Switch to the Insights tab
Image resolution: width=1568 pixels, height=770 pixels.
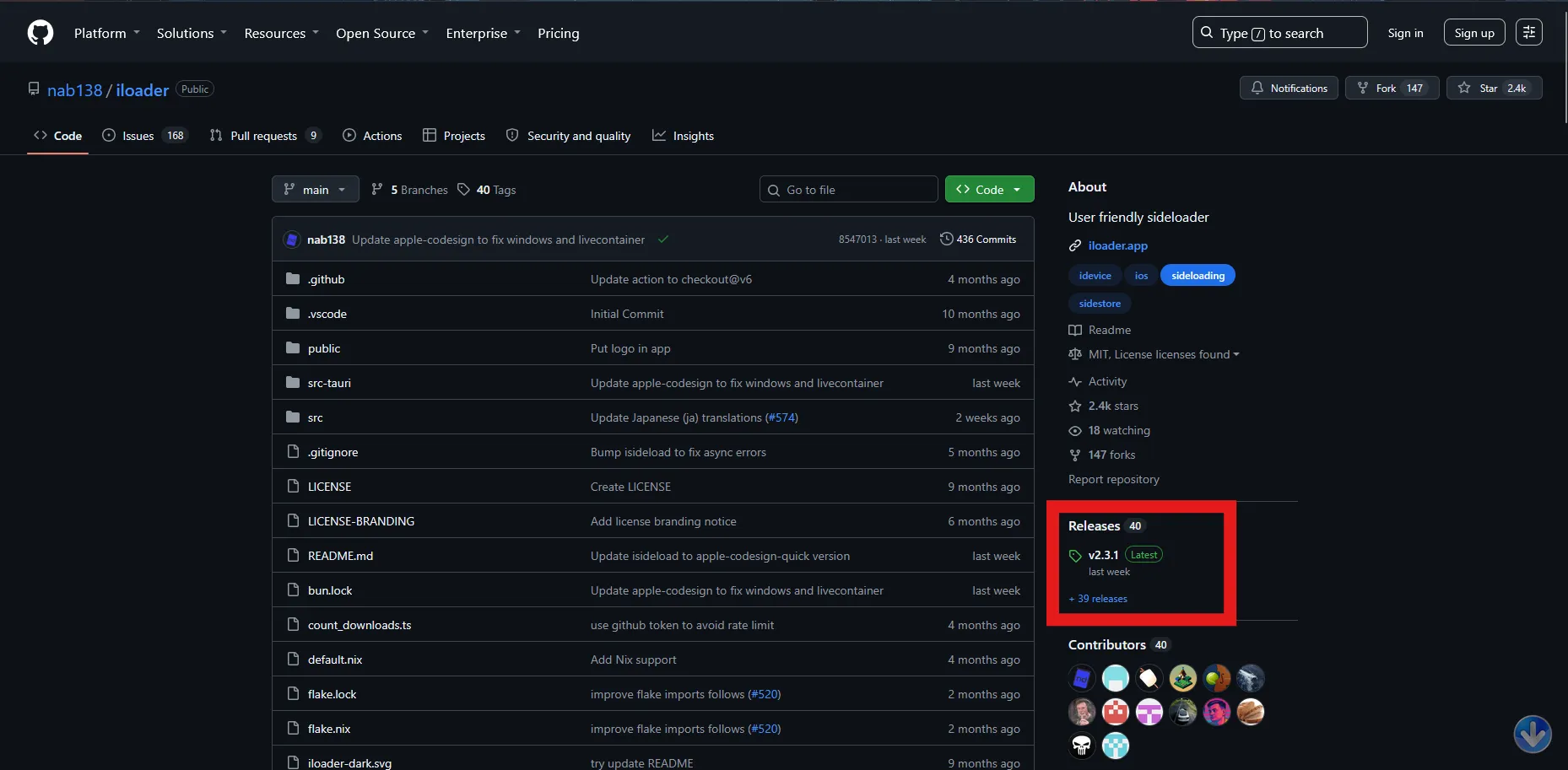coord(683,136)
